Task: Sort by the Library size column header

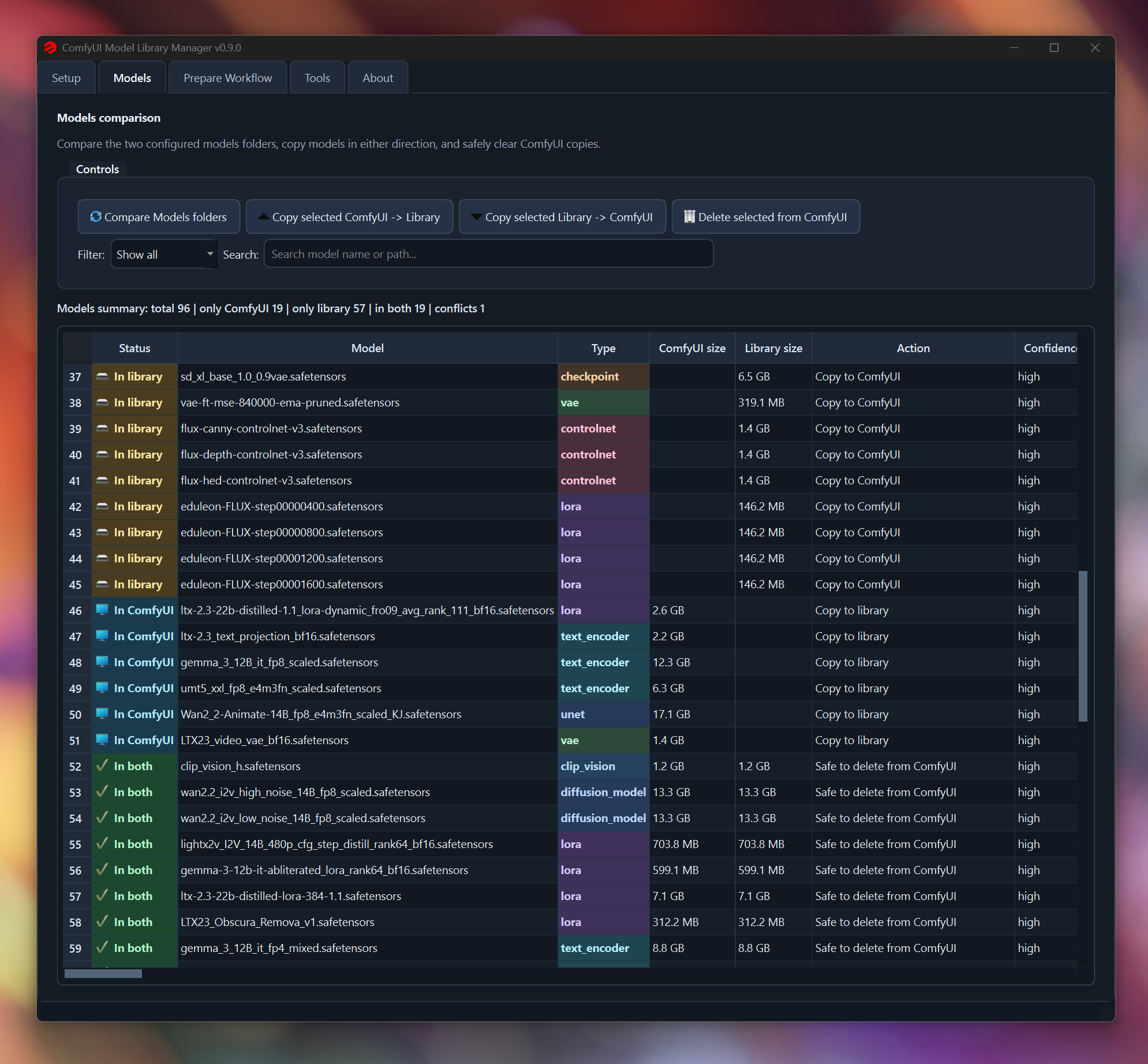Action: coord(773,348)
